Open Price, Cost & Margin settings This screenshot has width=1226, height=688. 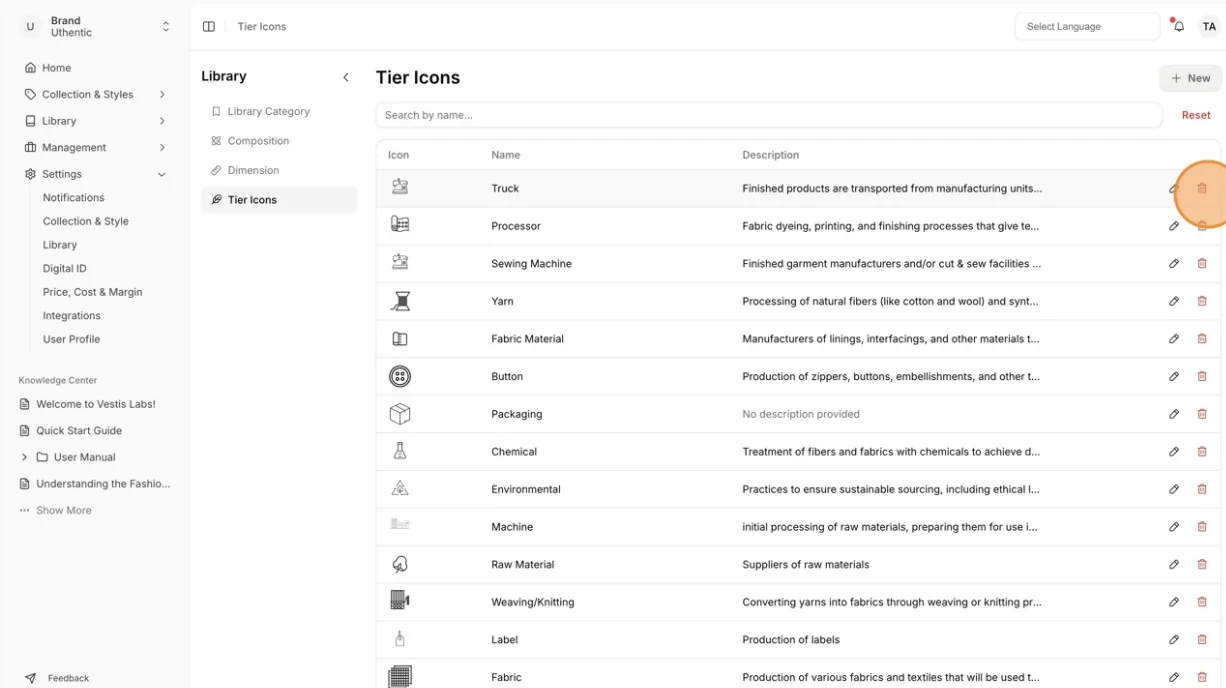coord(93,292)
